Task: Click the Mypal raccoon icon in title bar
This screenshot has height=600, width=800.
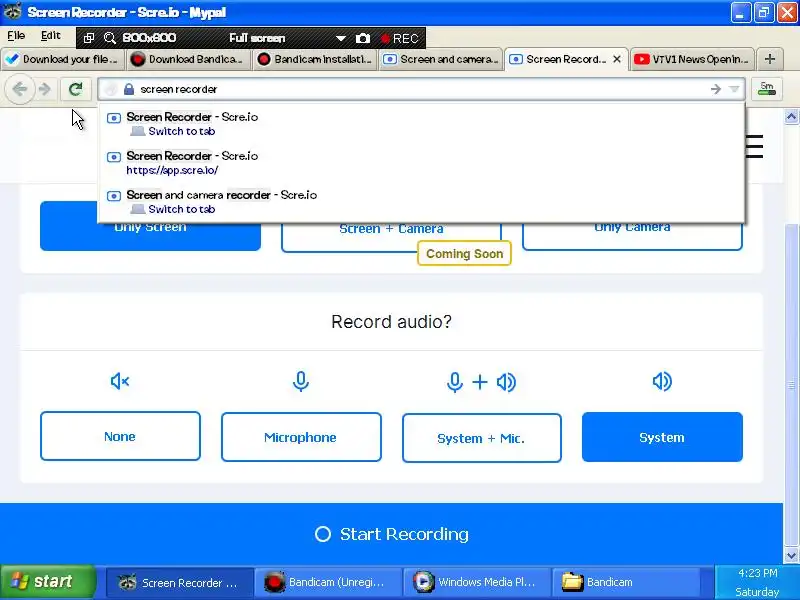Action: tap(13, 11)
